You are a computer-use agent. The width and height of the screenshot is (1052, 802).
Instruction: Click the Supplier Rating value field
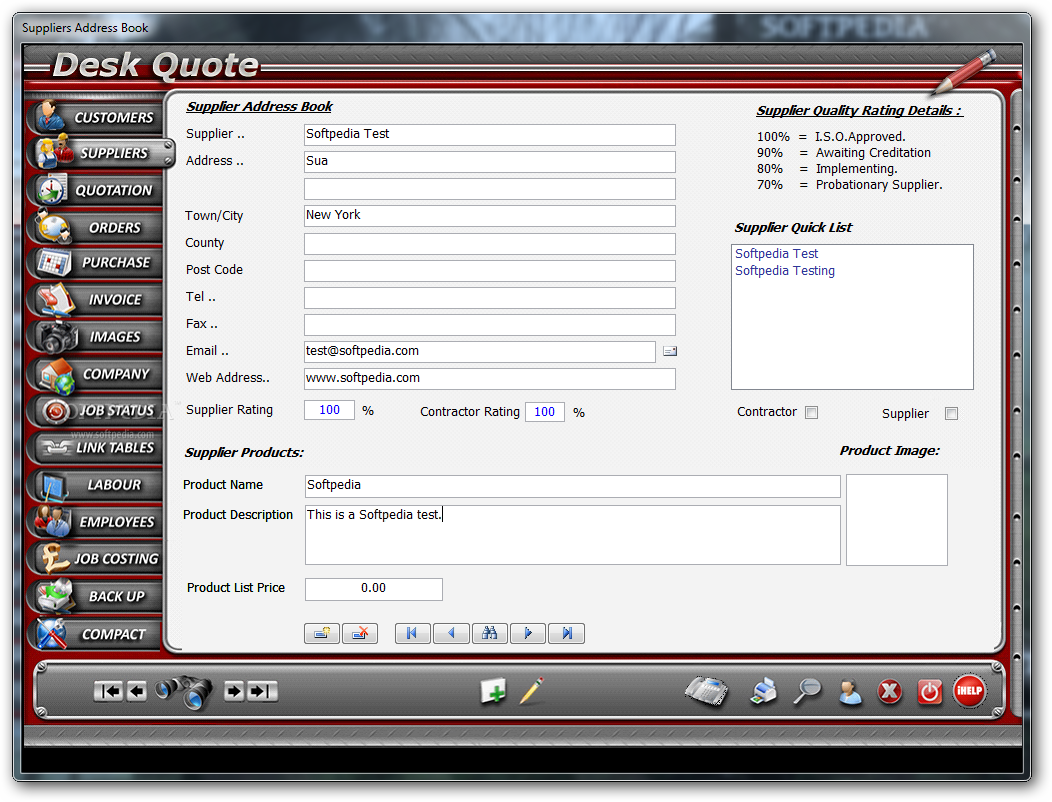point(329,410)
